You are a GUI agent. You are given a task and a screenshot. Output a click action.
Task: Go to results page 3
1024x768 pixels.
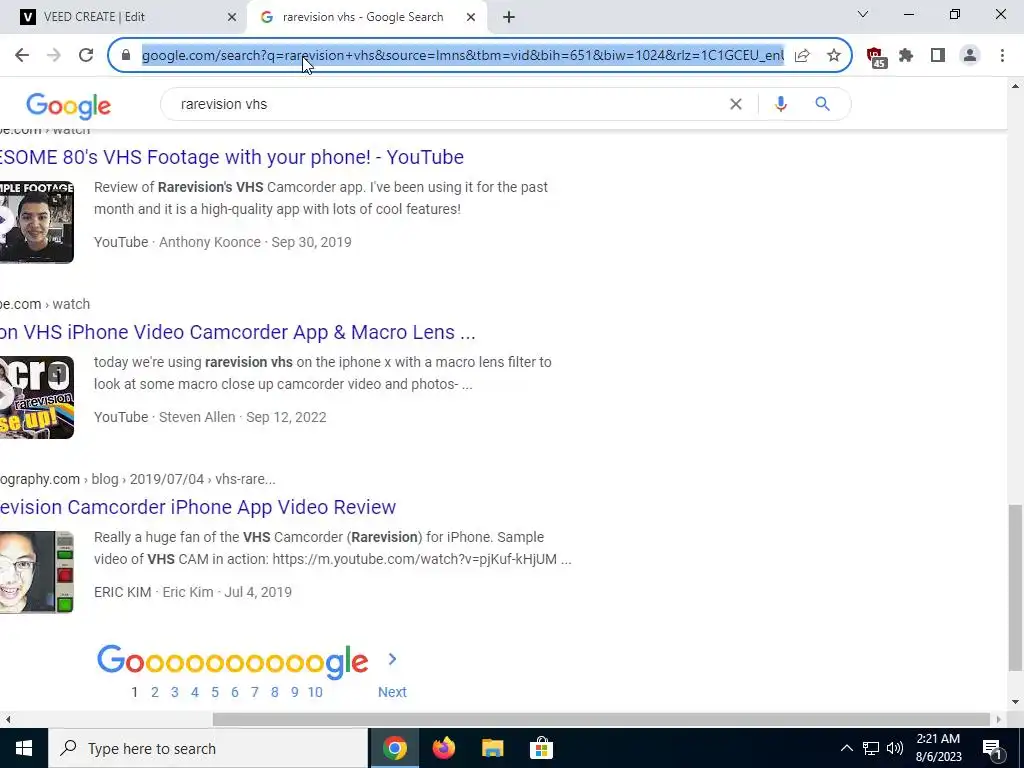coord(174,692)
